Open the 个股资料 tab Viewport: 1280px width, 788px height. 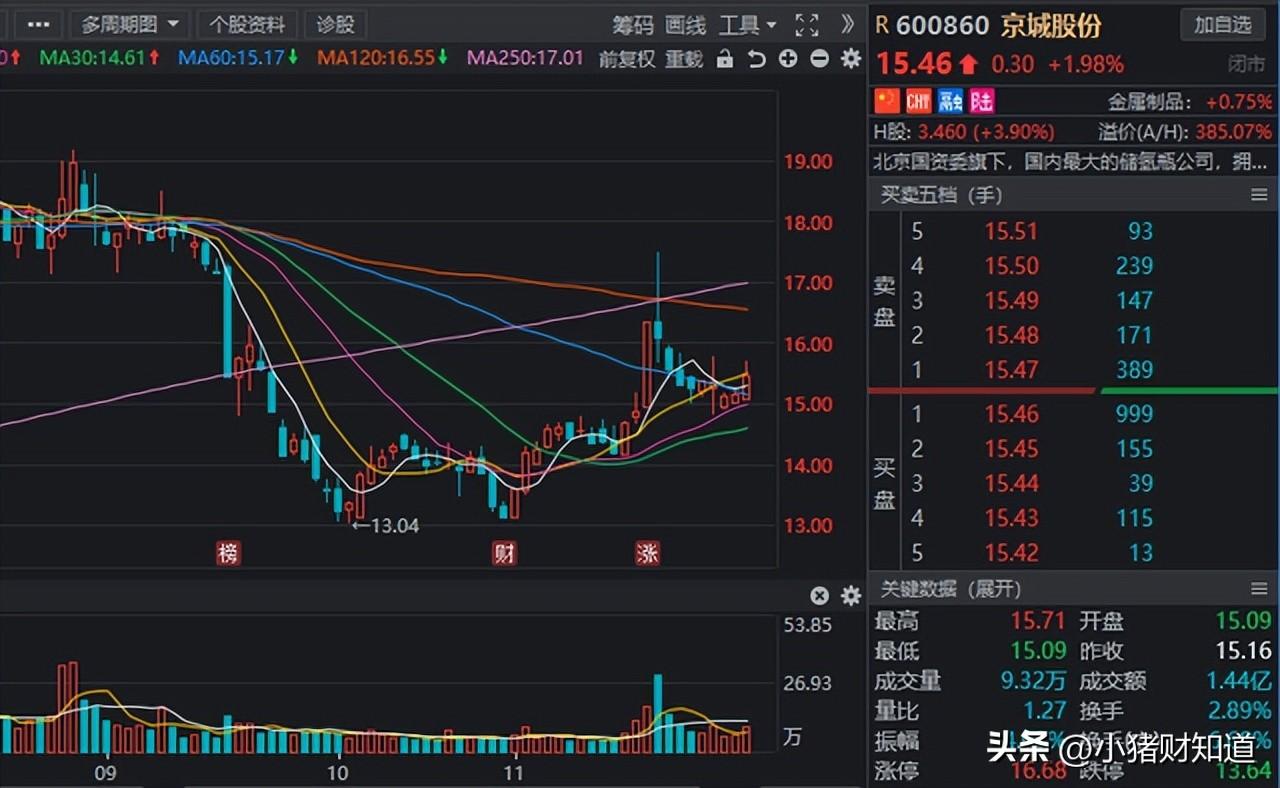(x=247, y=24)
